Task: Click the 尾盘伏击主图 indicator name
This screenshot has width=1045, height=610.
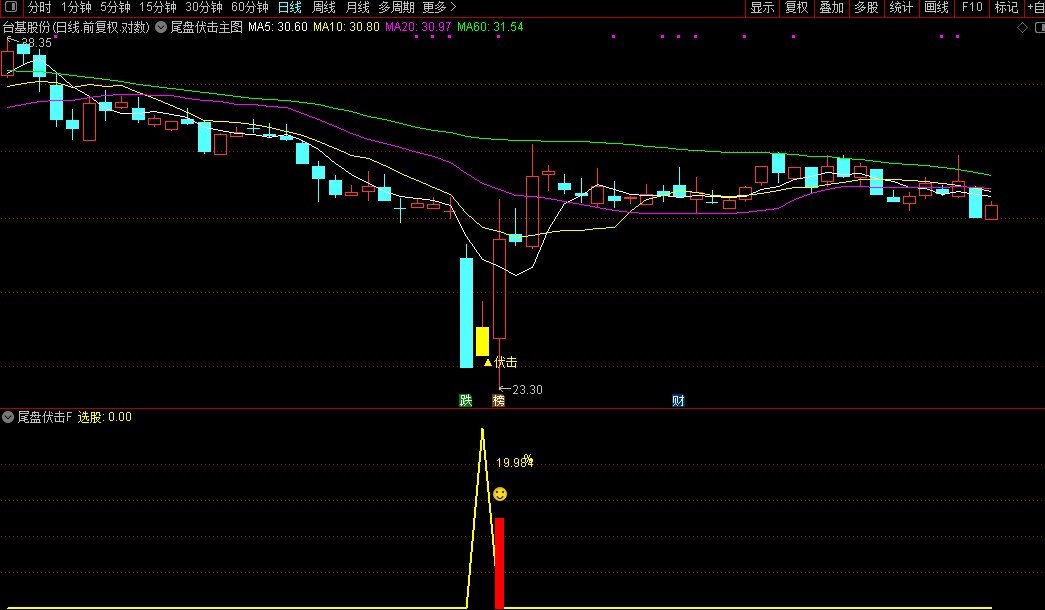Action: point(207,27)
